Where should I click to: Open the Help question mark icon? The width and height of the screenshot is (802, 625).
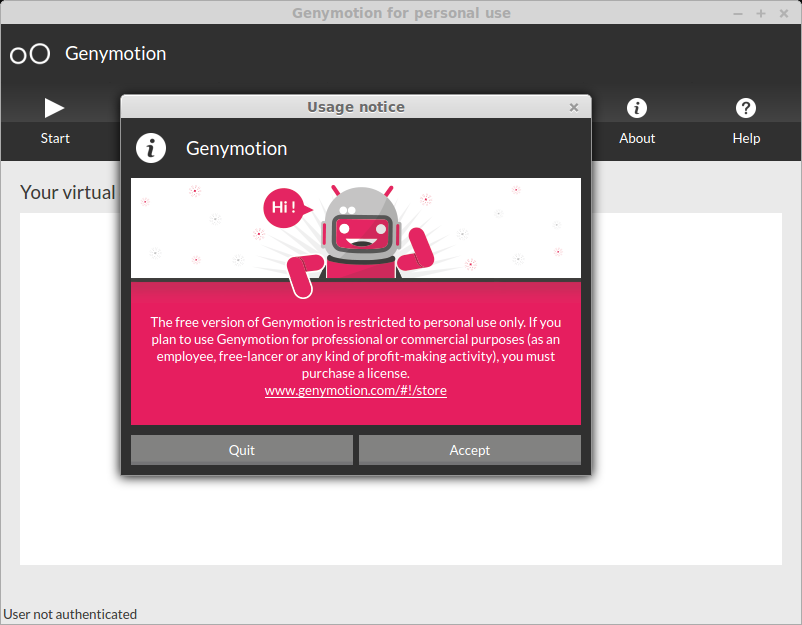(746, 108)
